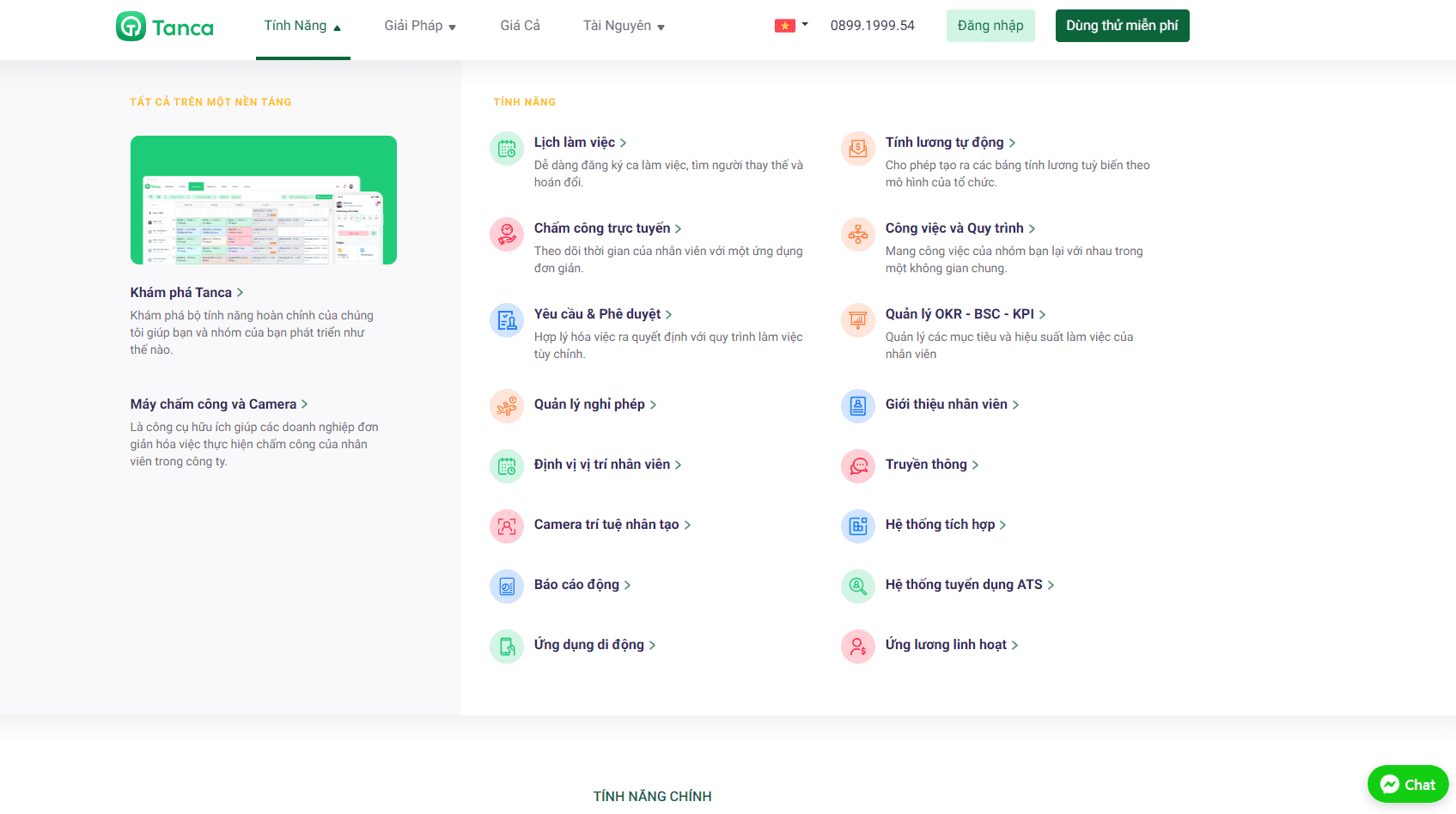
Task: Collapse the Tính Năng menu
Action: (x=302, y=27)
